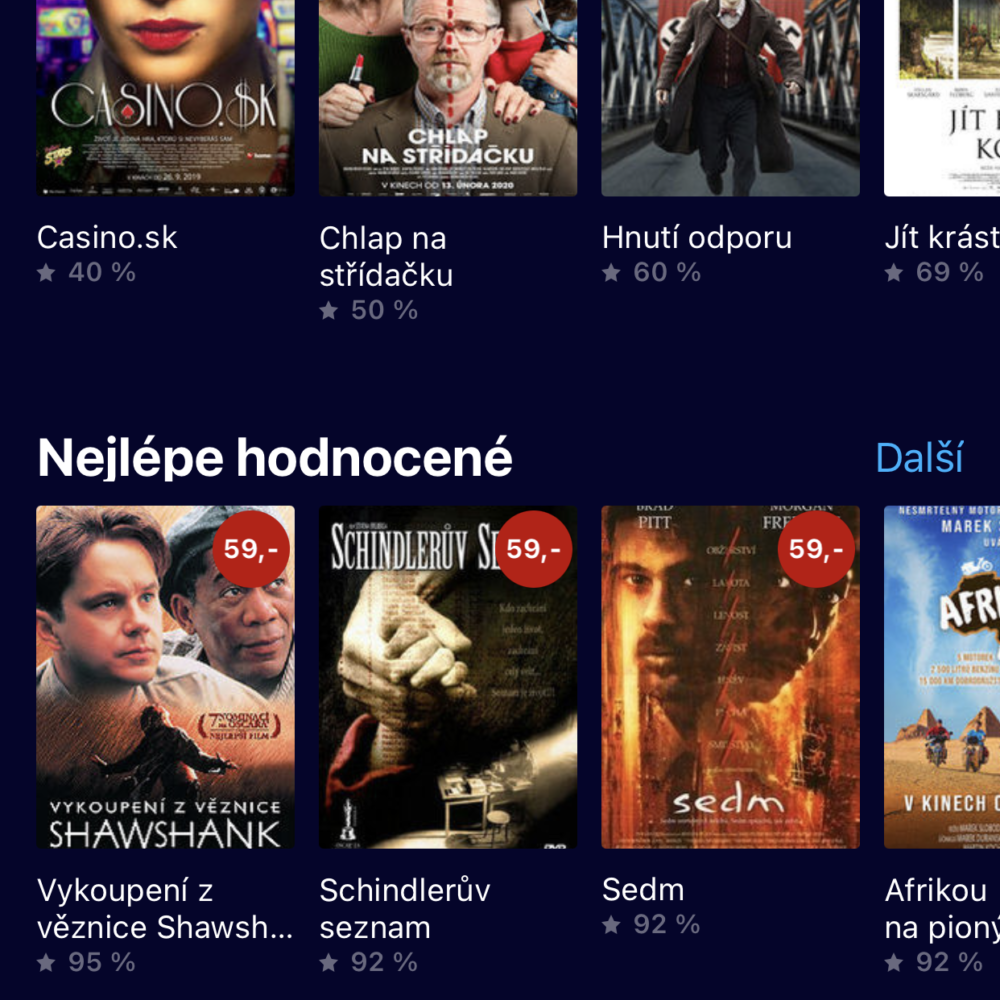Open the Vykoupení z věznice Shawshank title
The width and height of the screenshot is (1000, 1000).
[x=165, y=909]
